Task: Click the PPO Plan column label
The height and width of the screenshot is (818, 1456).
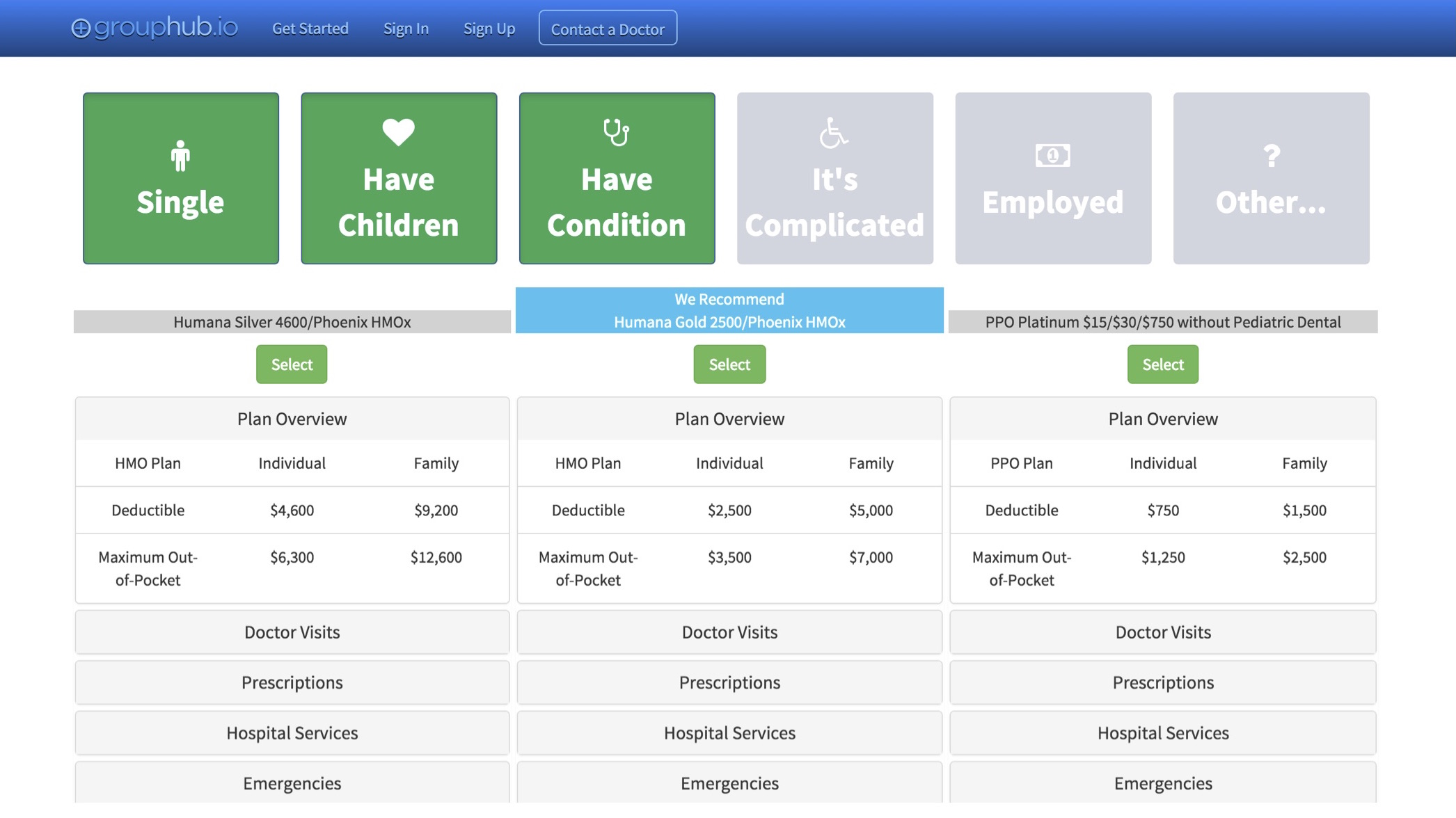Action: 1022,463
